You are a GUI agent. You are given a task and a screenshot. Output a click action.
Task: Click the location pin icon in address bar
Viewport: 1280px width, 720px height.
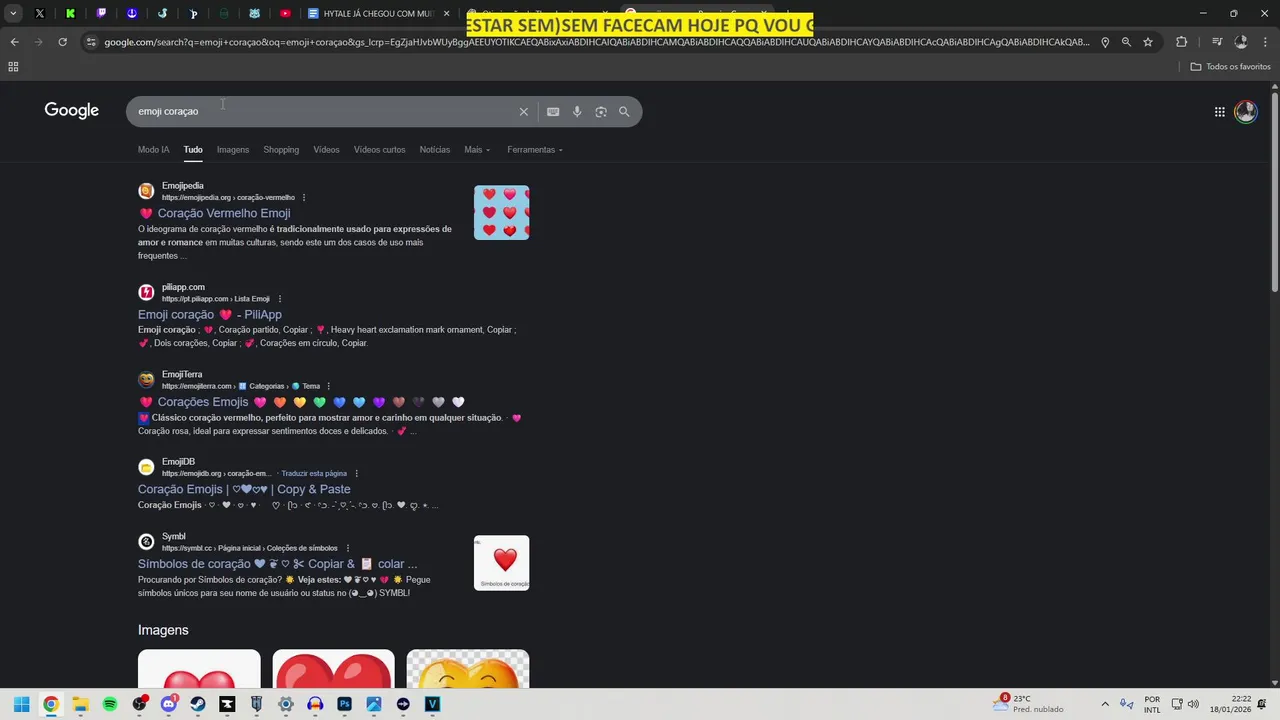point(1105,42)
